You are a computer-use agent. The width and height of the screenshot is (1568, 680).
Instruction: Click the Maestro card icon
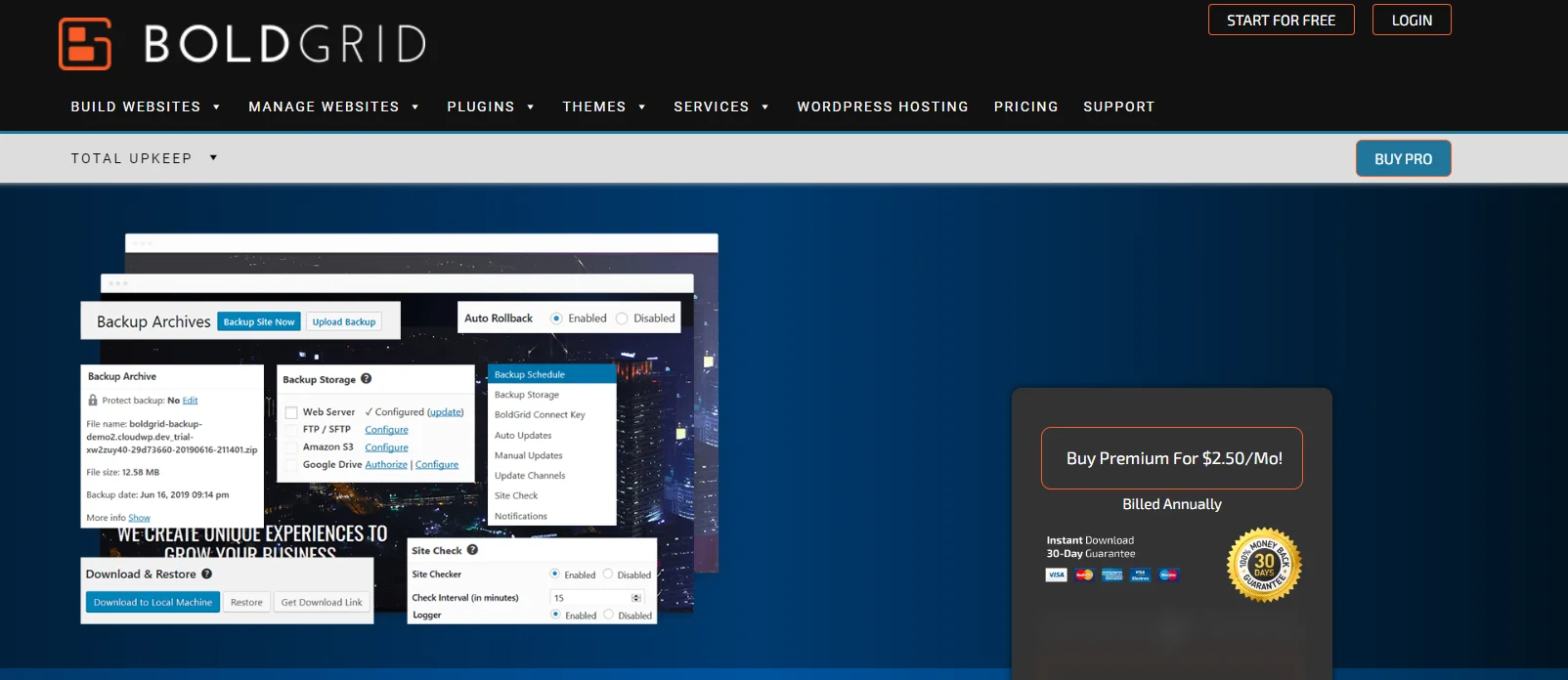(1168, 574)
